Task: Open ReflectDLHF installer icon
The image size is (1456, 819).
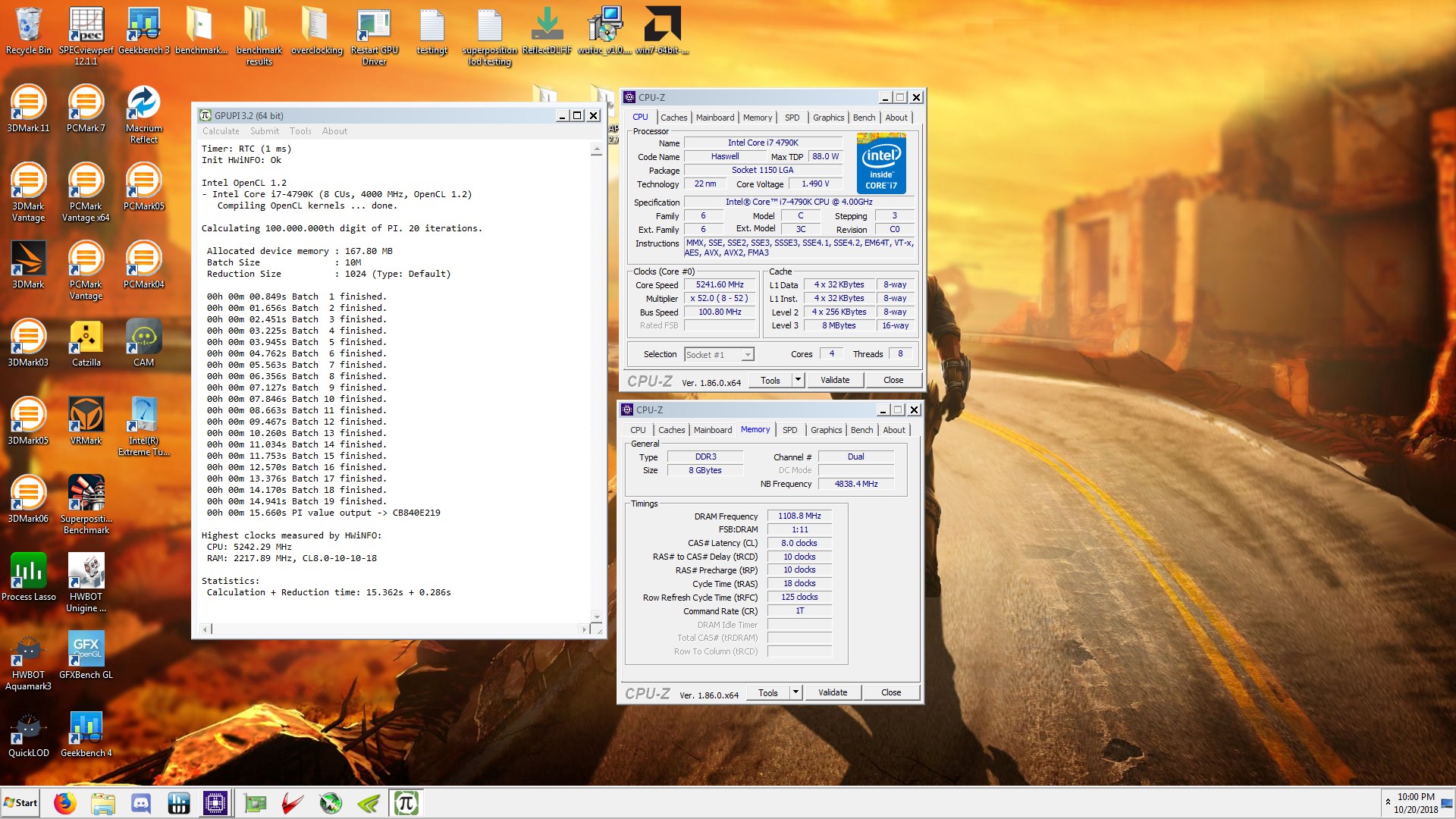Action: [x=547, y=30]
